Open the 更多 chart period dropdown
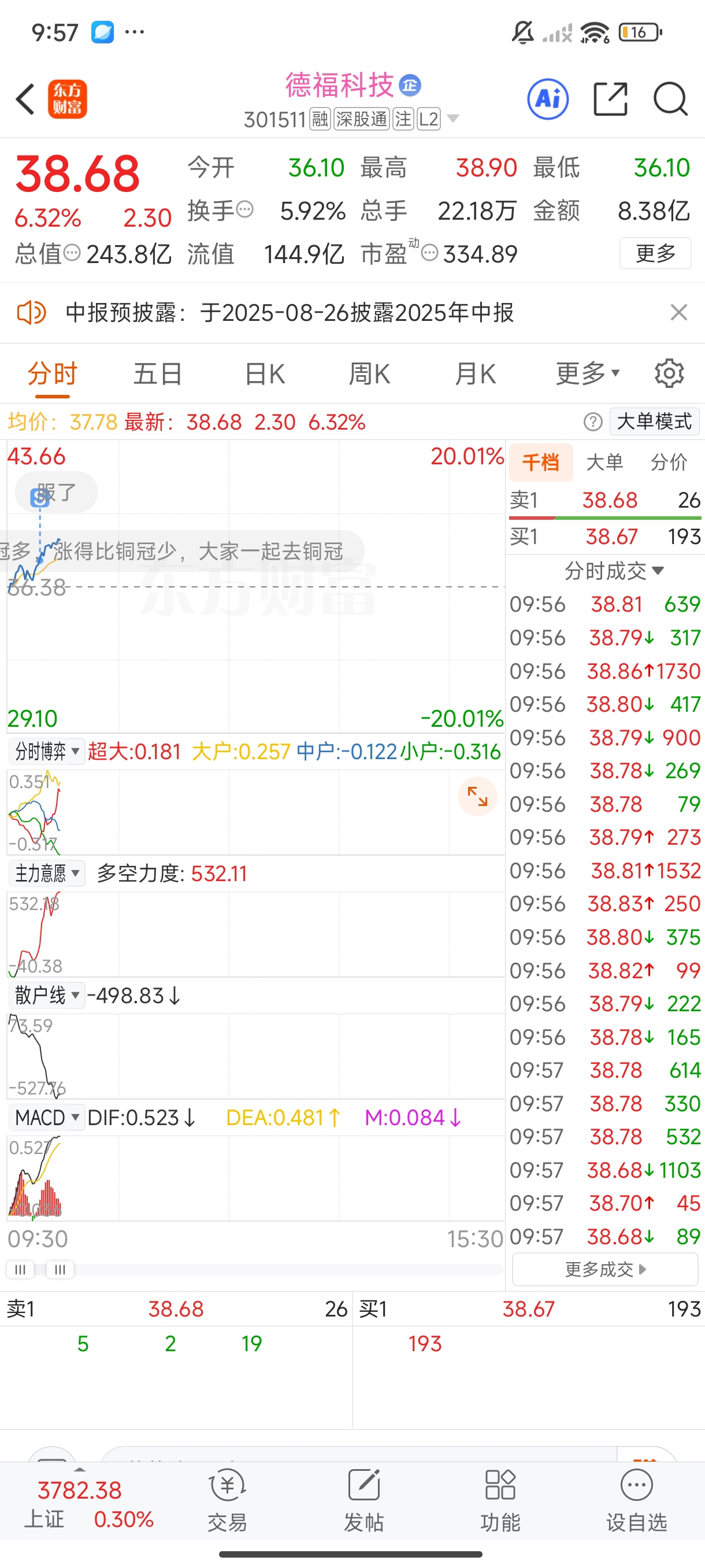This screenshot has height=1568, width=705. pyautogui.click(x=587, y=373)
